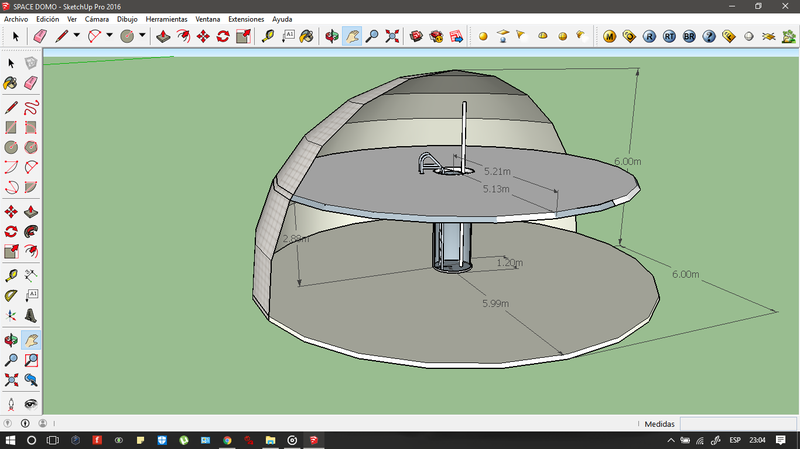The height and width of the screenshot is (449, 800).
Task: Click the V-Ray RT render button
Action: (670, 36)
